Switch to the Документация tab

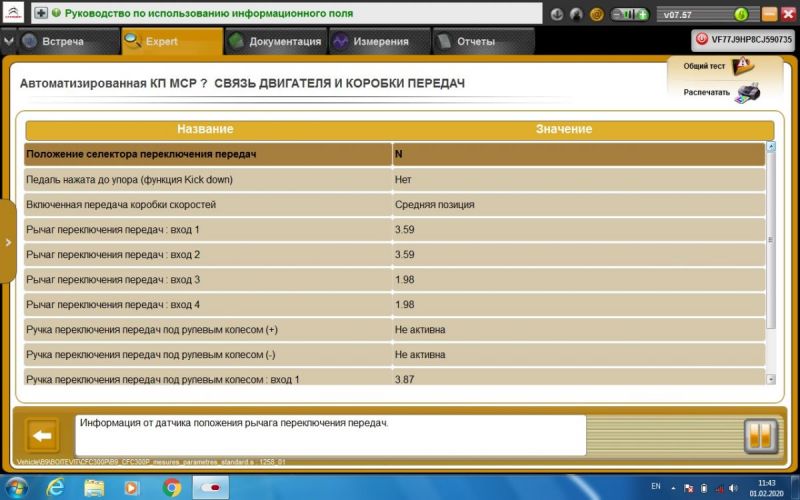[x=275, y=42]
